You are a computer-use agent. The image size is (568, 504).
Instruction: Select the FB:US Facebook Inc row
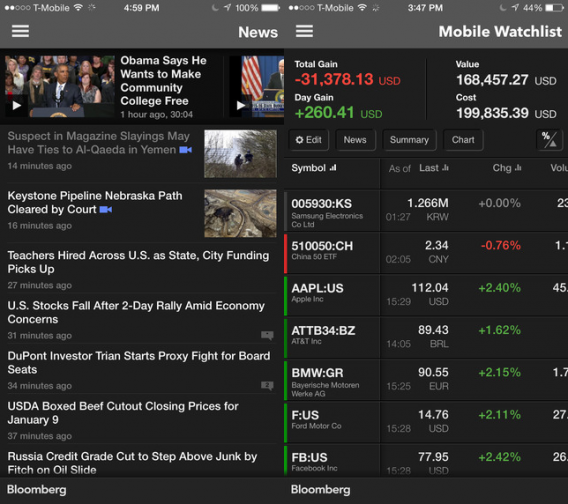point(426,461)
